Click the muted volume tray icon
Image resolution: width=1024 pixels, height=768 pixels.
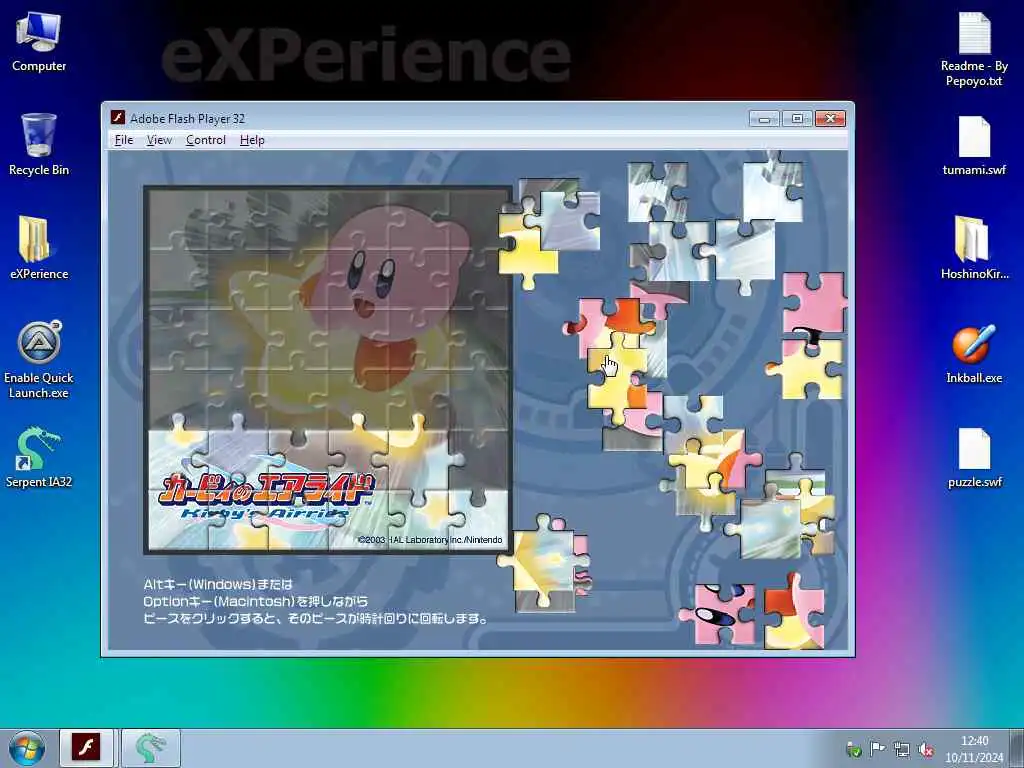[925, 749]
